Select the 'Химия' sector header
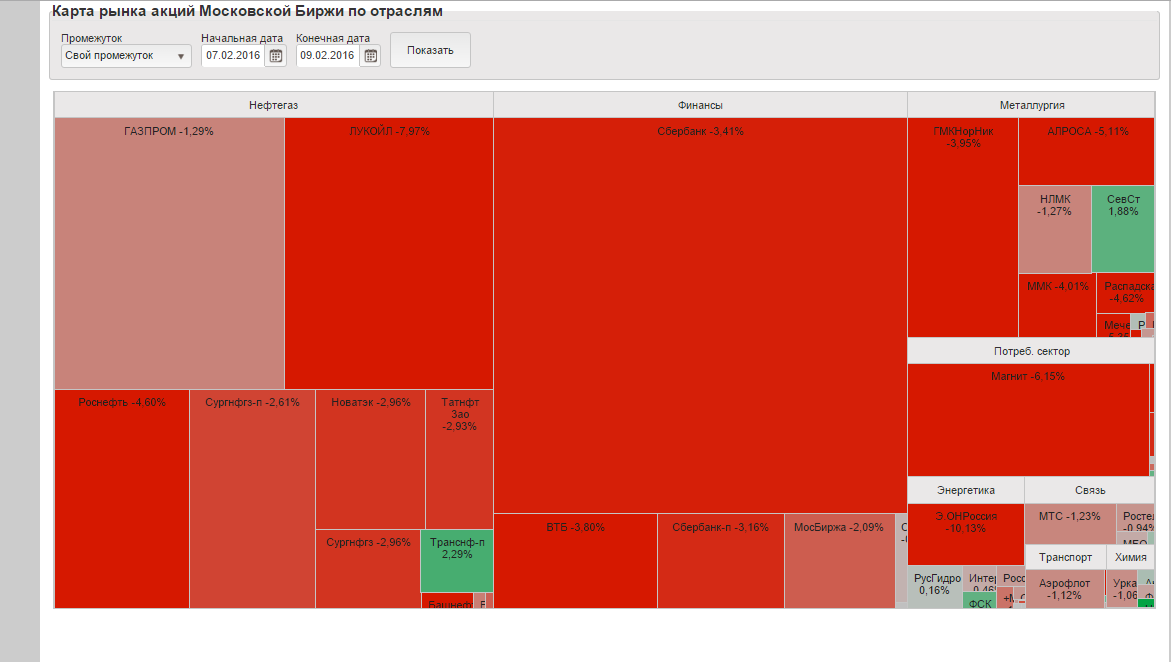Screen dimensions: 1171x662 click(1130, 557)
